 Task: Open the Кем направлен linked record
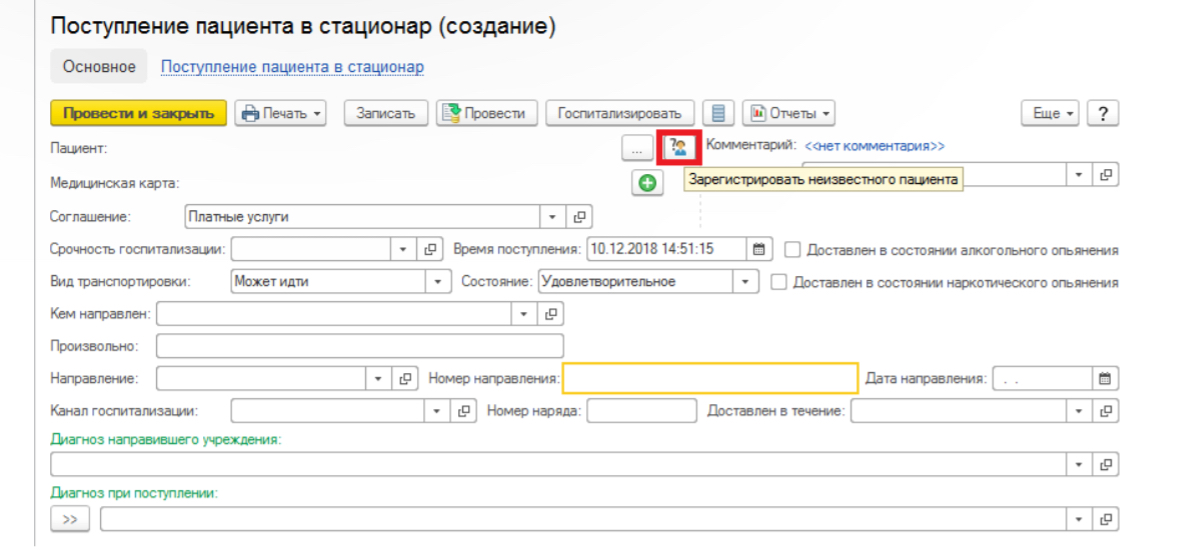click(550, 314)
